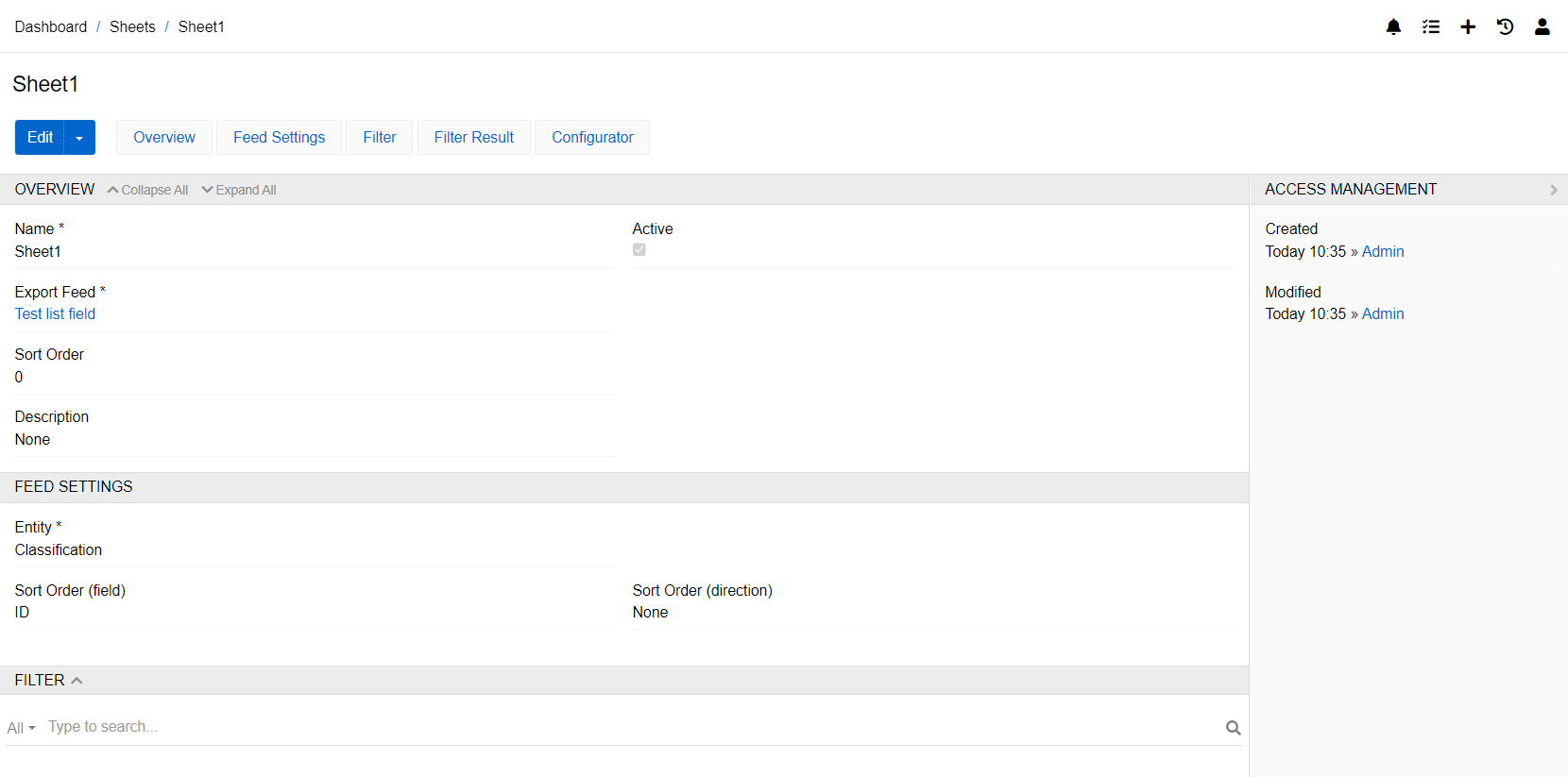Click the plus quick-create icon
Screen dimensions: 1568x777
[x=1468, y=26]
